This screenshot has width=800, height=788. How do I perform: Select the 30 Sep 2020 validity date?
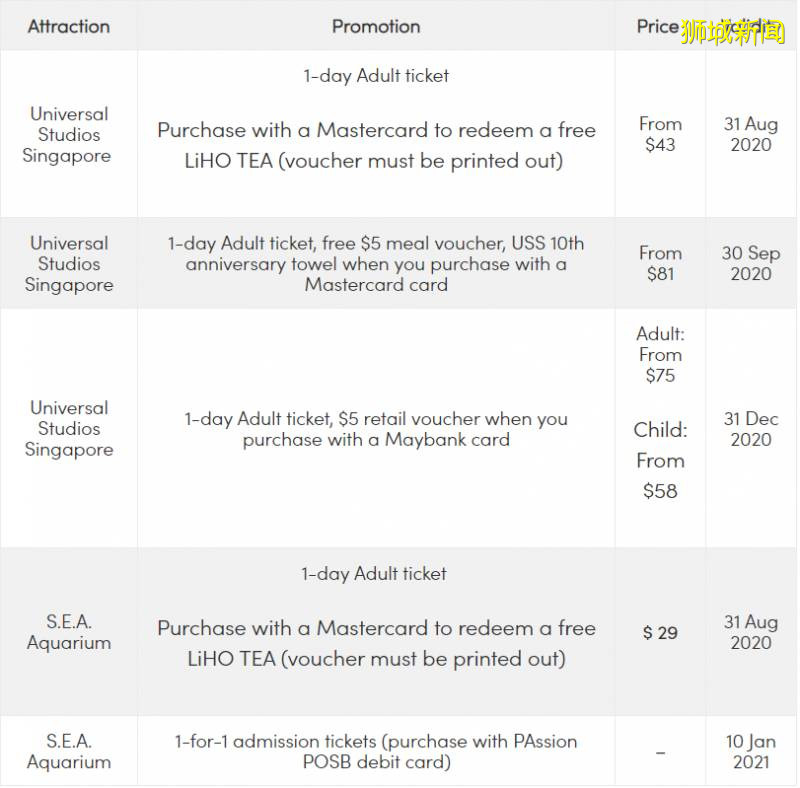(750, 263)
